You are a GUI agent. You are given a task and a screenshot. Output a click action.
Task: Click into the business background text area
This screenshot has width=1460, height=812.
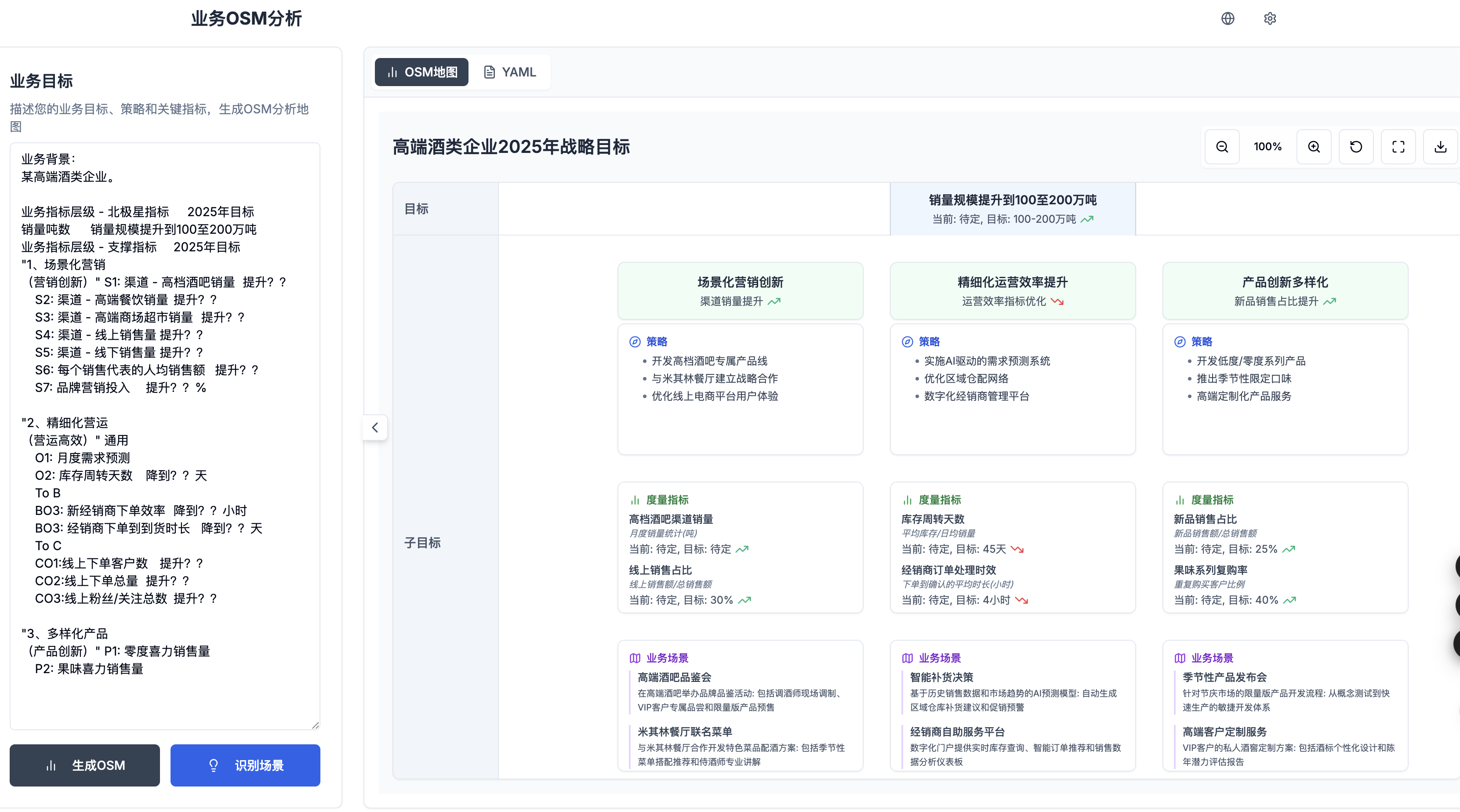tap(165, 436)
